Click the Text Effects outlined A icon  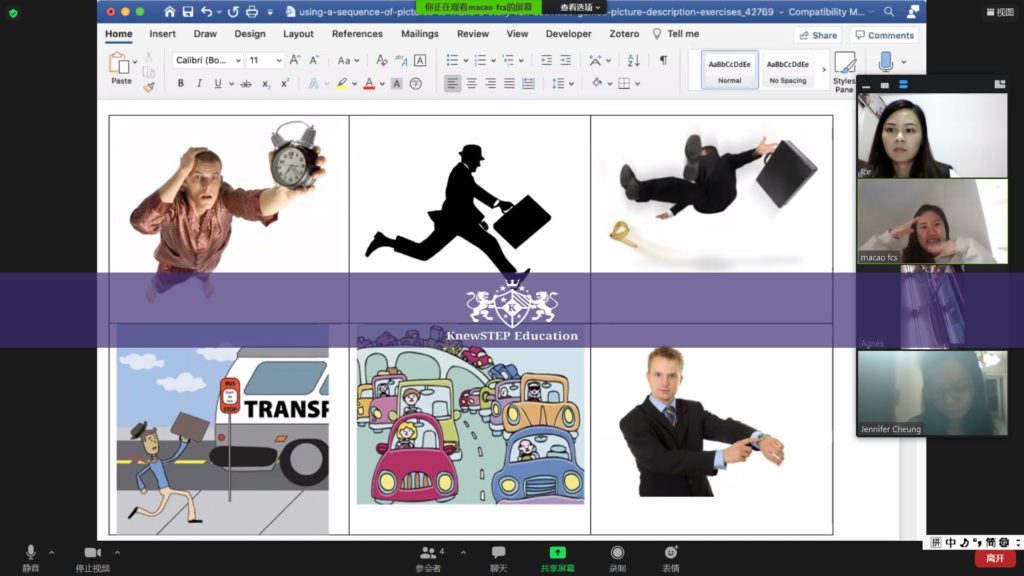(x=314, y=84)
